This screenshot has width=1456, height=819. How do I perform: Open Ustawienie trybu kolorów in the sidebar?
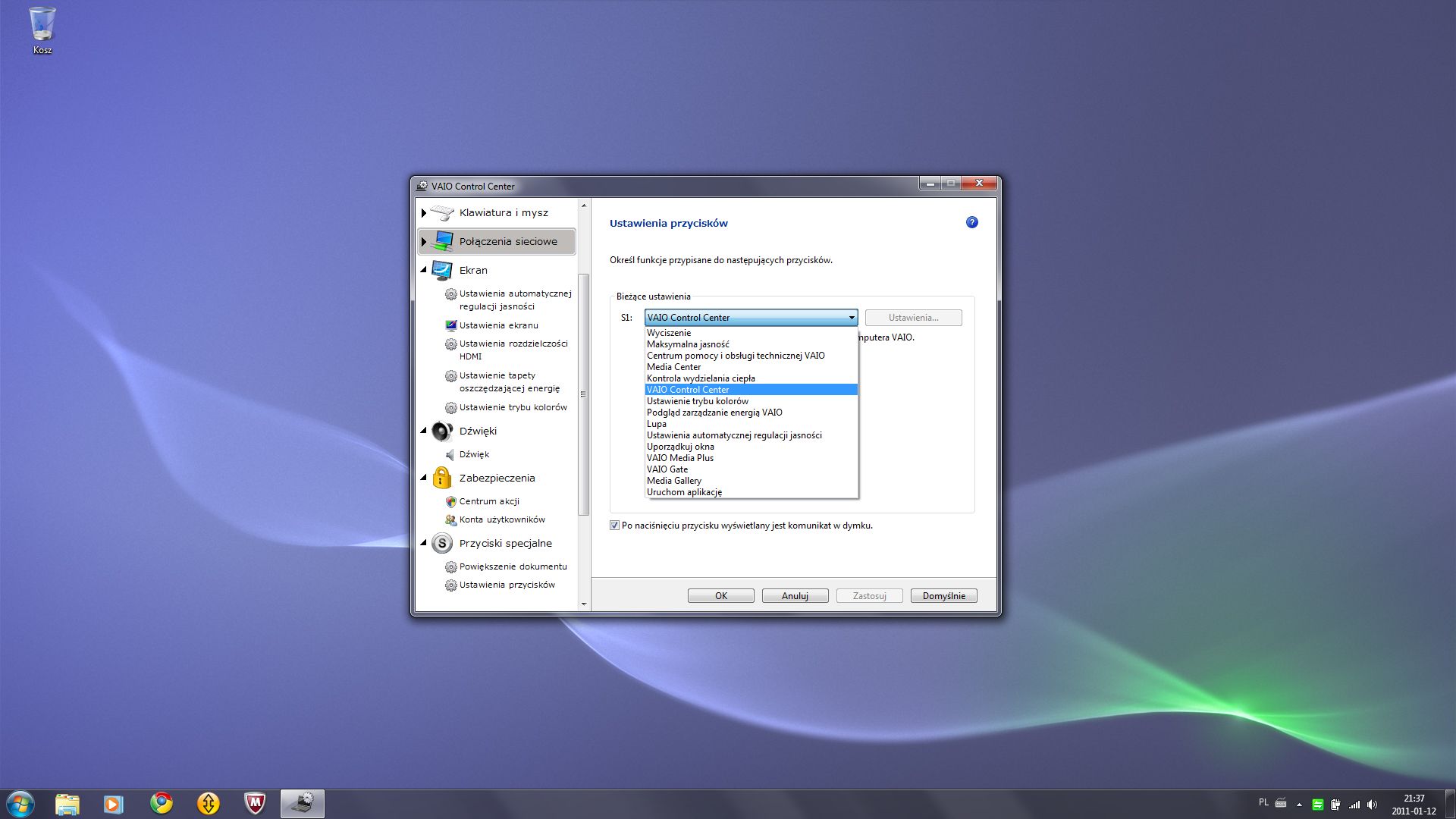coord(513,407)
